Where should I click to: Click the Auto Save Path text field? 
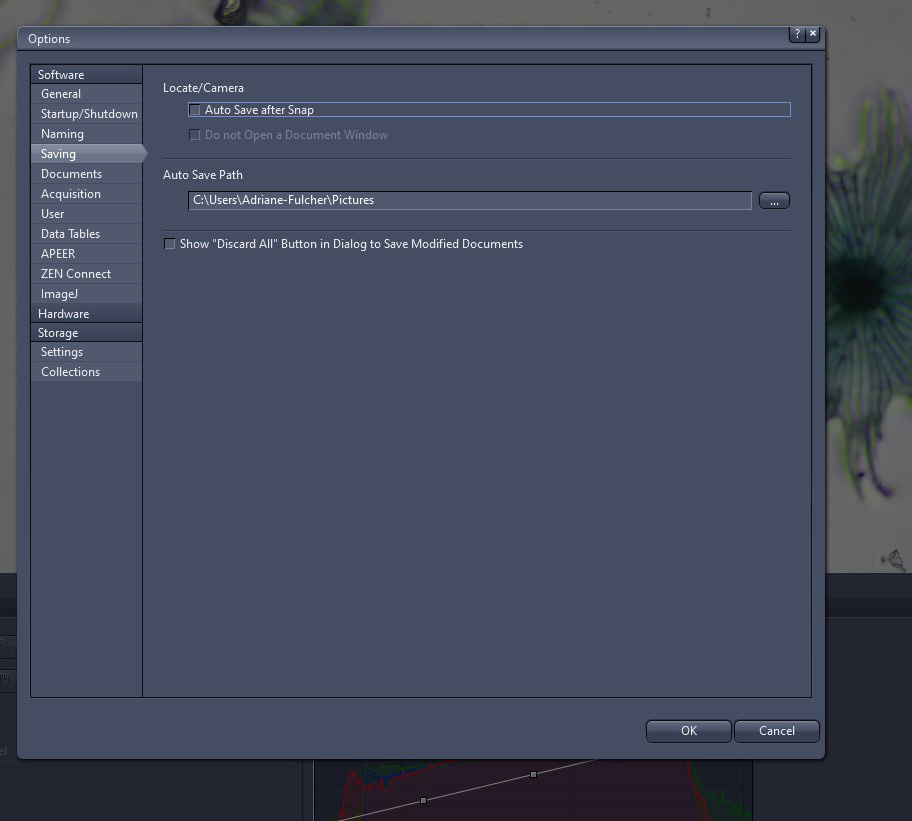[469, 200]
